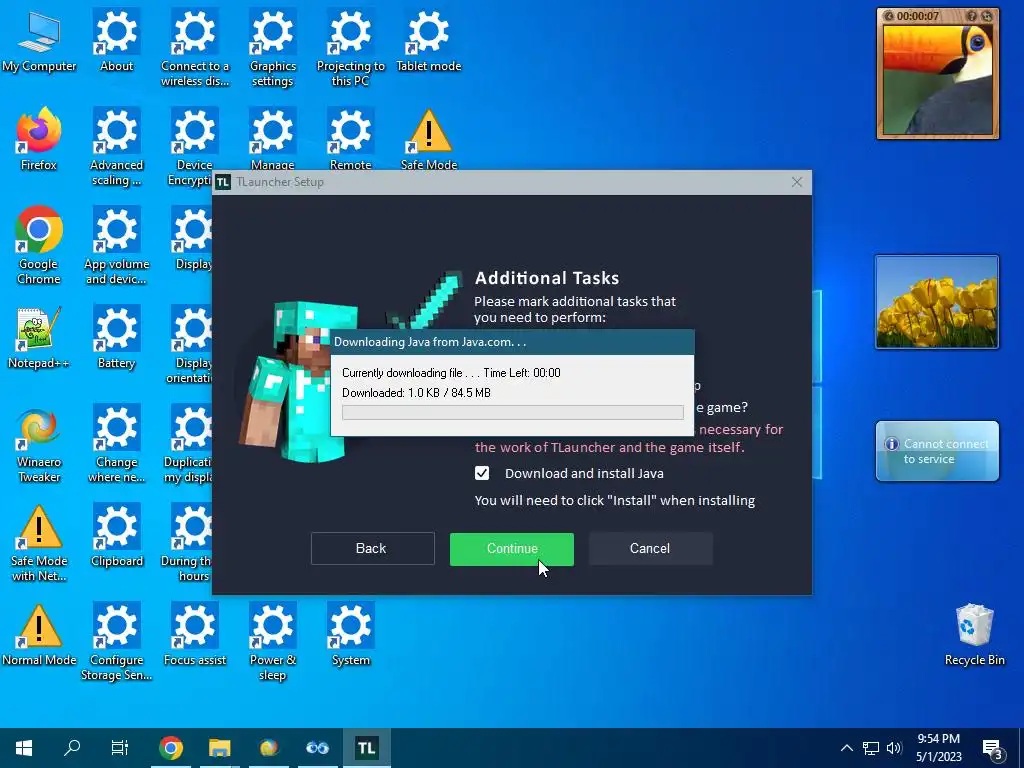This screenshot has width=1024, height=768.
Task: Select the Normal Mode shortcut
Action: (x=39, y=635)
